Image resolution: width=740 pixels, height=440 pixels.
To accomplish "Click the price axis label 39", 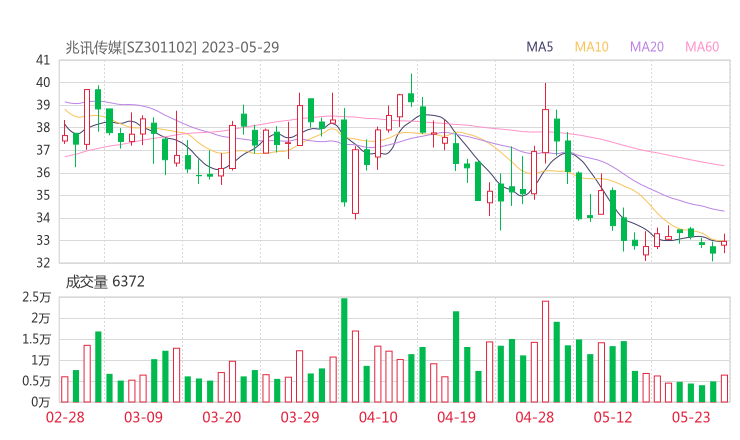I will click(x=43, y=105).
